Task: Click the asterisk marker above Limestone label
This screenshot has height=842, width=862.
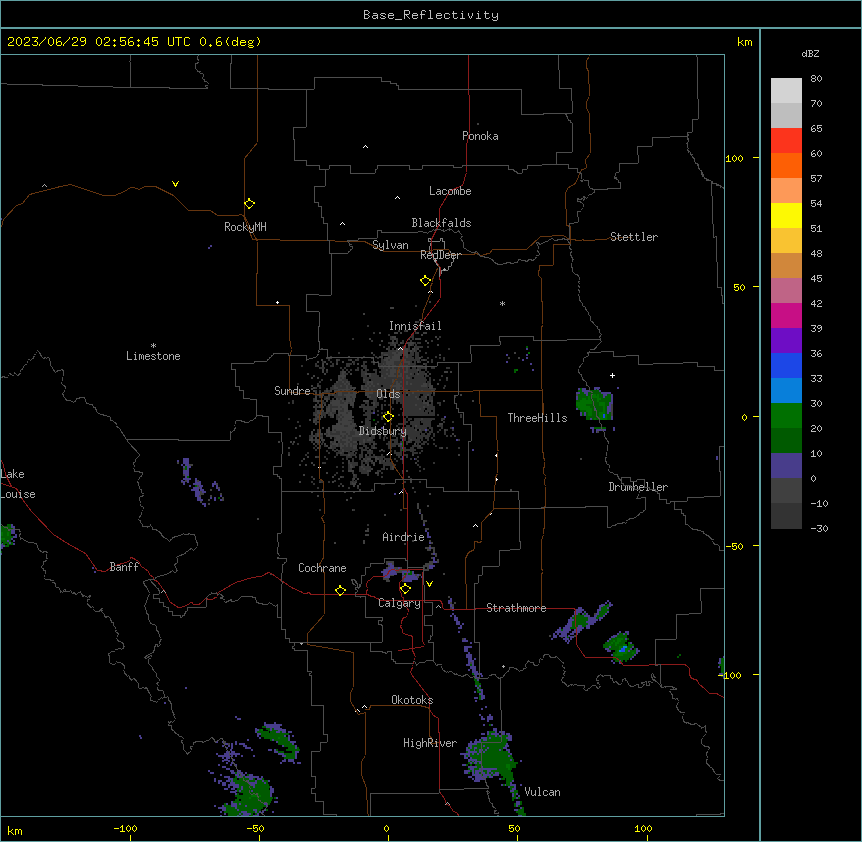Action: [153, 346]
